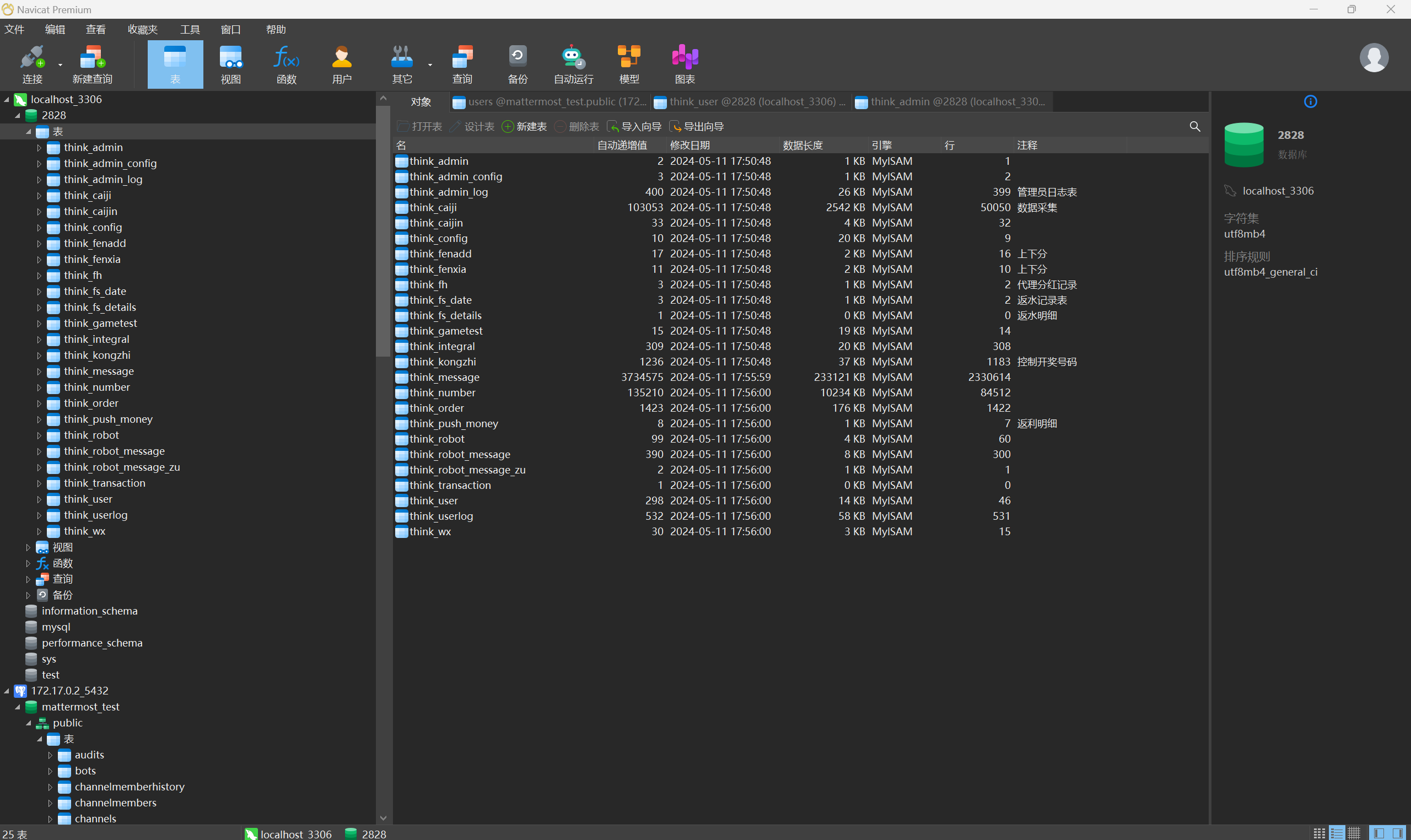Image resolution: width=1411 pixels, height=840 pixels.
Task: Click the 新建表 new table button
Action: point(524,127)
